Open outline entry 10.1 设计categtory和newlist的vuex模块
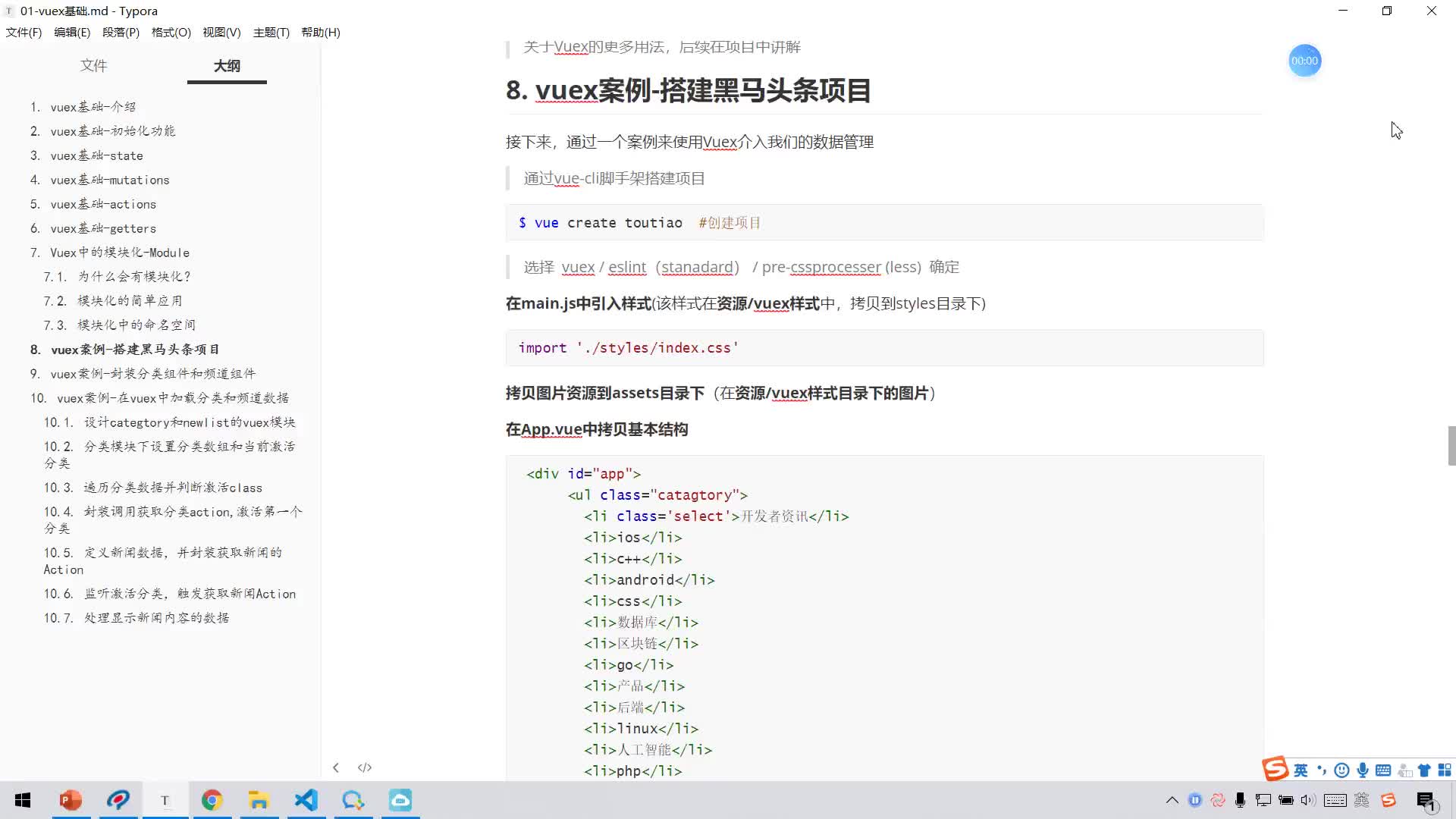The height and width of the screenshot is (819, 1456). point(169,422)
